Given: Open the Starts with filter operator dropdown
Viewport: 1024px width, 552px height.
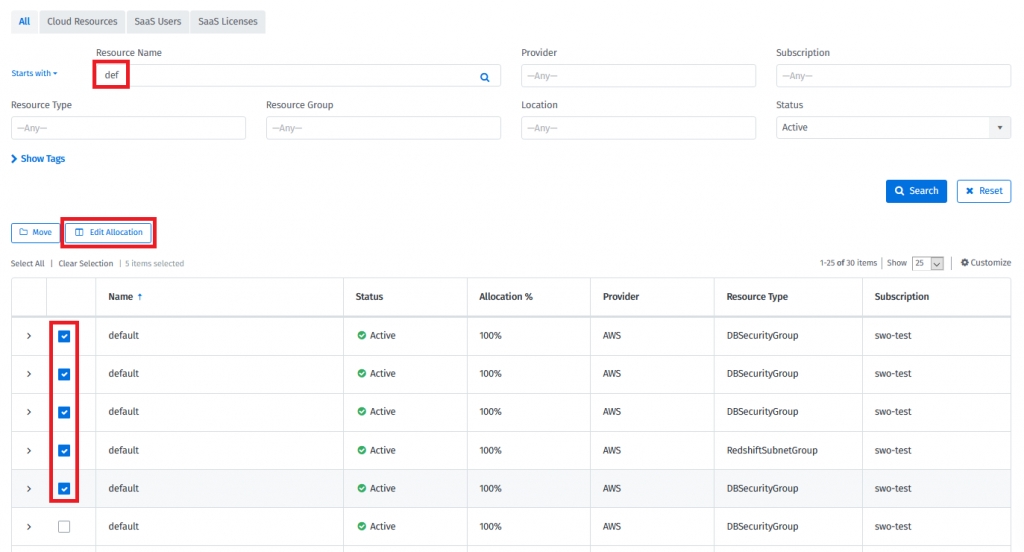Looking at the screenshot, I should (34, 73).
